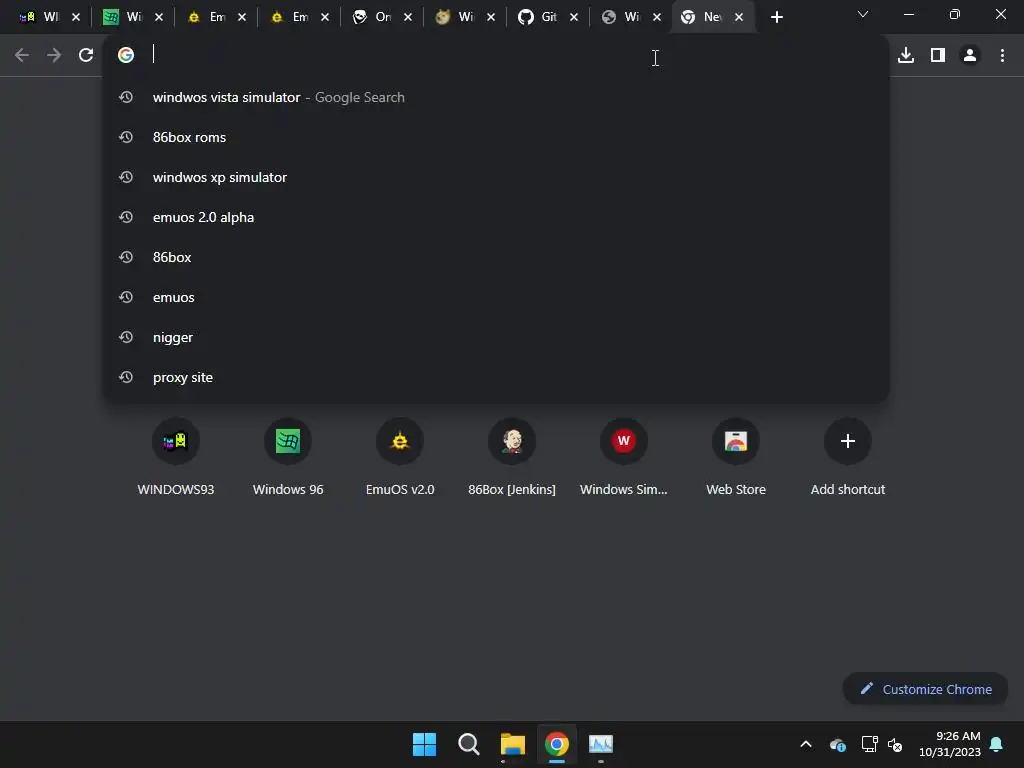Click the Chrome taskbar icon
The height and width of the screenshot is (768, 1024).
(x=556, y=744)
